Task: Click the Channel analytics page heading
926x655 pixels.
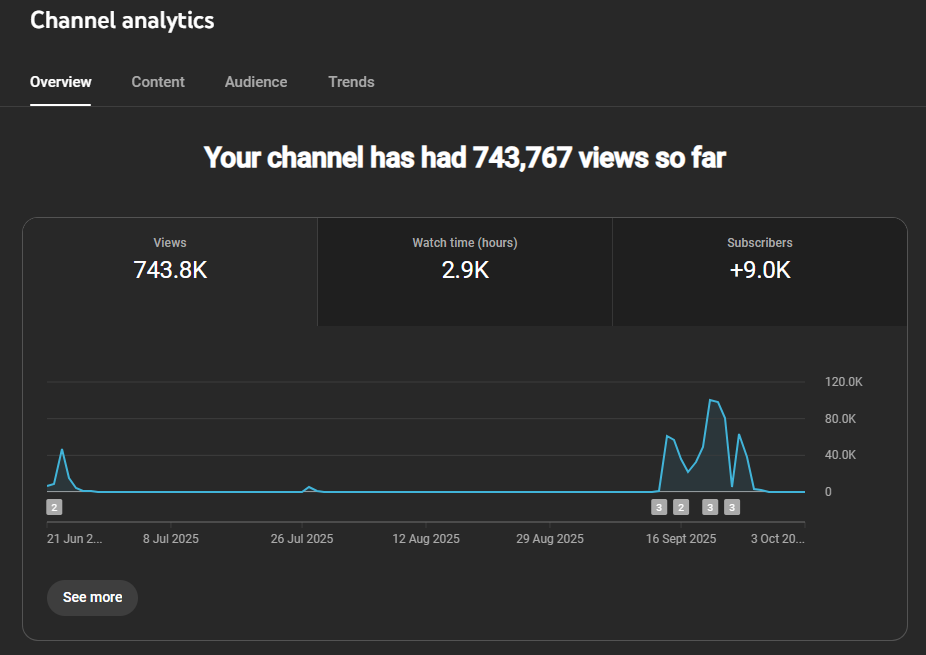Action: [122, 20]
